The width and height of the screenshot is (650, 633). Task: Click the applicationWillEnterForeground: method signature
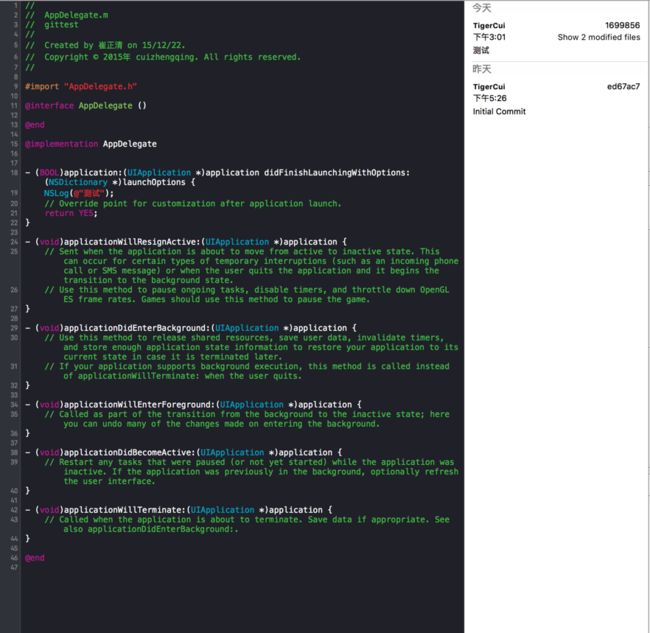click(194, 405)
